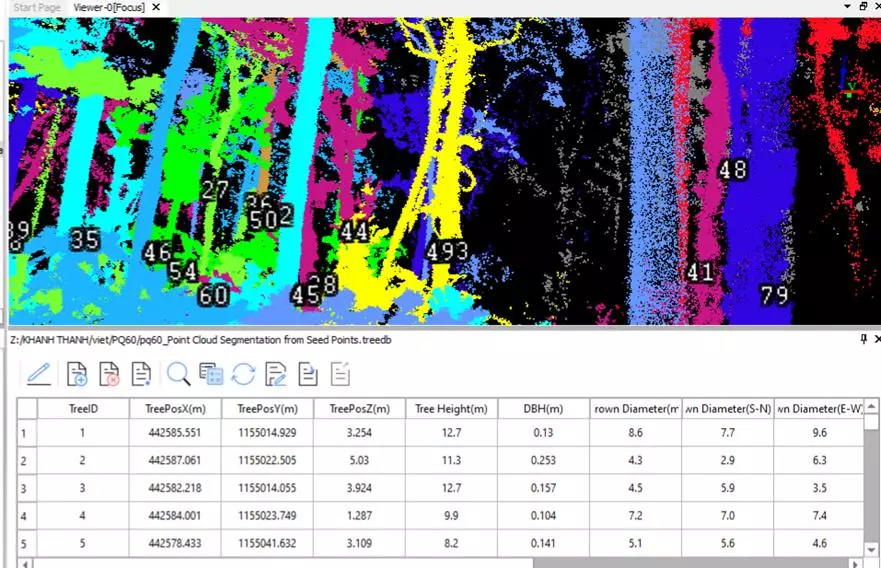Click the horizontal scrollbar left arrow
This screenshot has height=568, width=881.
25,564
